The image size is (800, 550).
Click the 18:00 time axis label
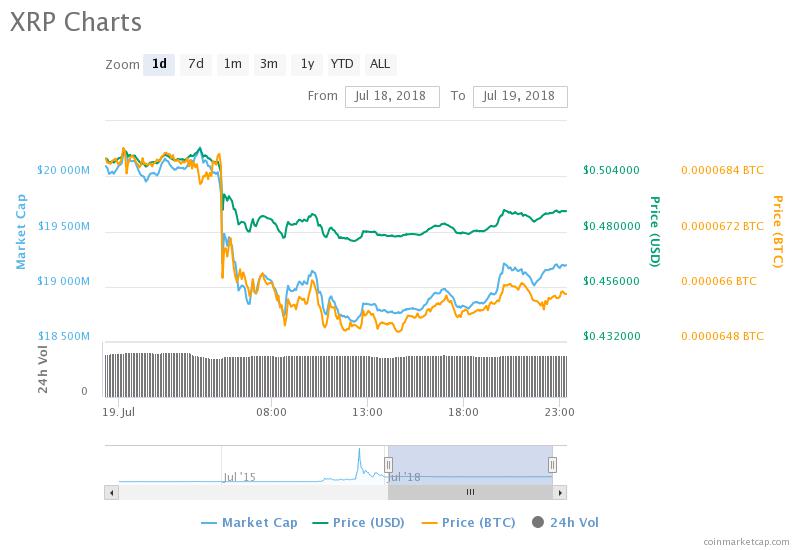(x=463, y=412)
